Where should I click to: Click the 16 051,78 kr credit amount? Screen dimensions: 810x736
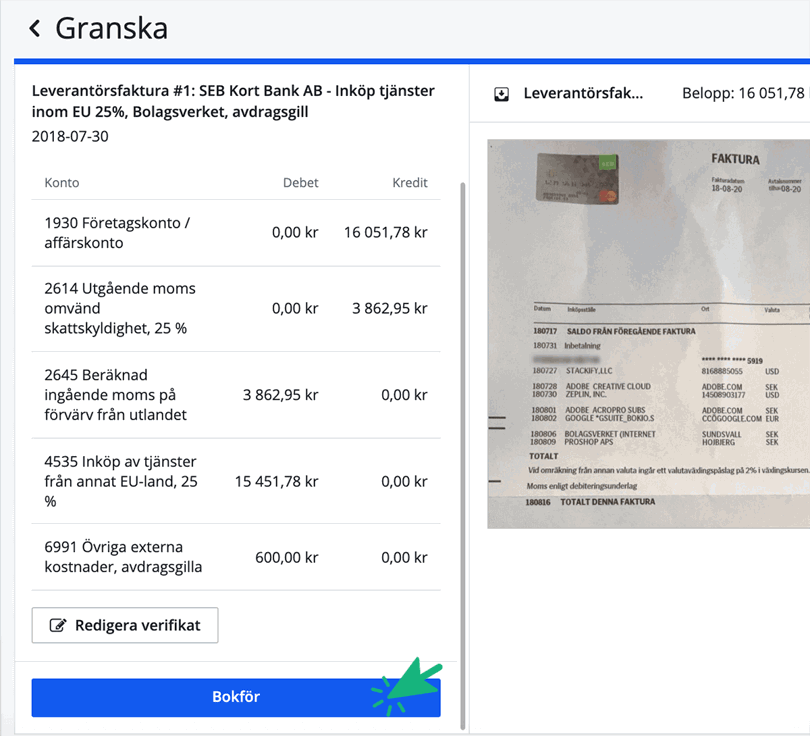coord(387,231)
